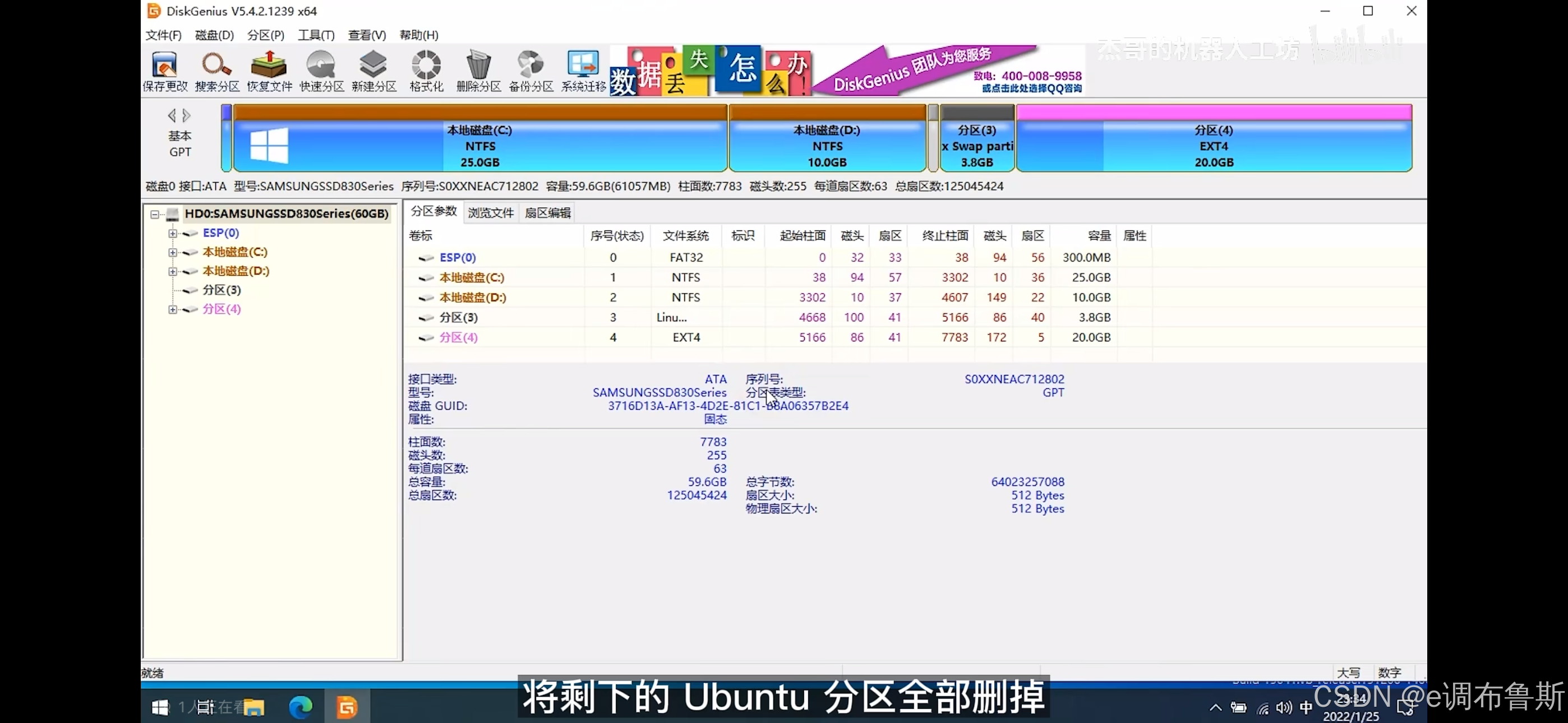Open Backup Partition (备份分区) tool

tap(531, 71)
